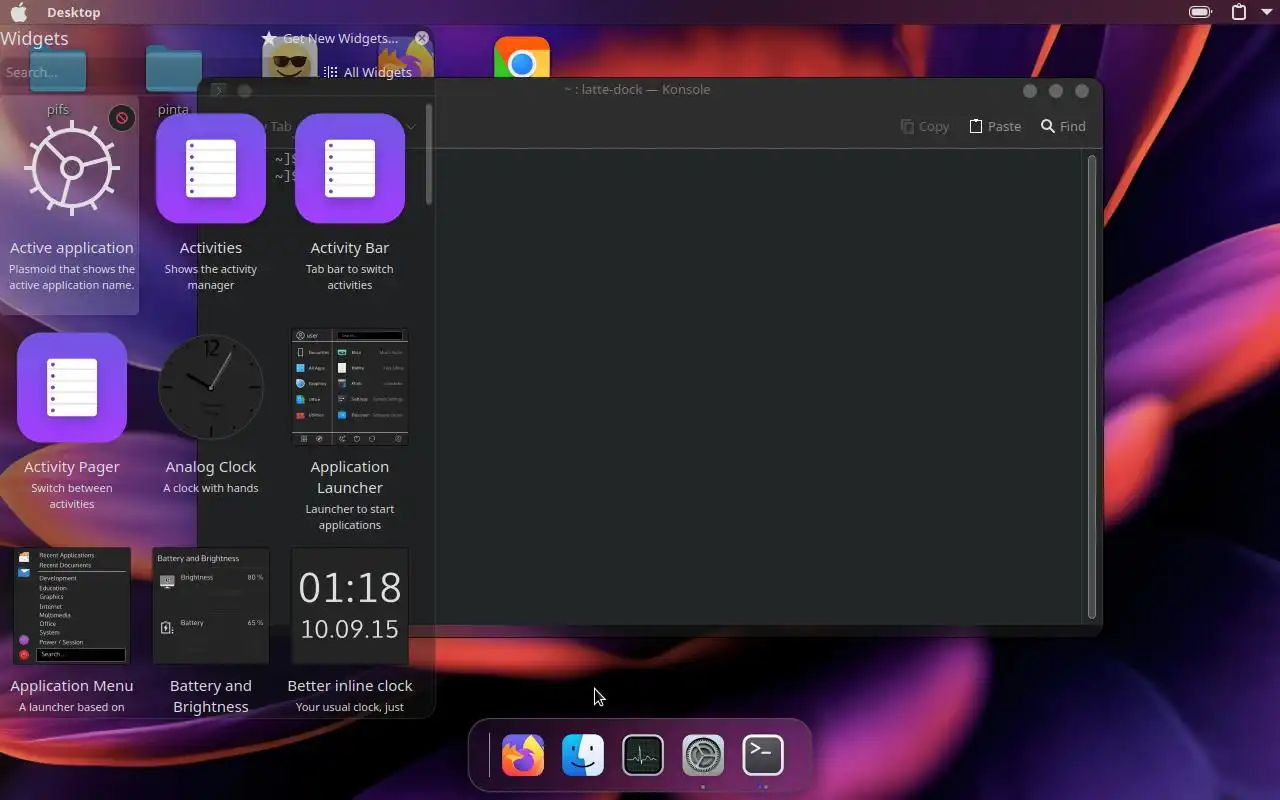Close the Widgets explorer panel
Screen dimensions: 1280x800
tap(422, 38)
